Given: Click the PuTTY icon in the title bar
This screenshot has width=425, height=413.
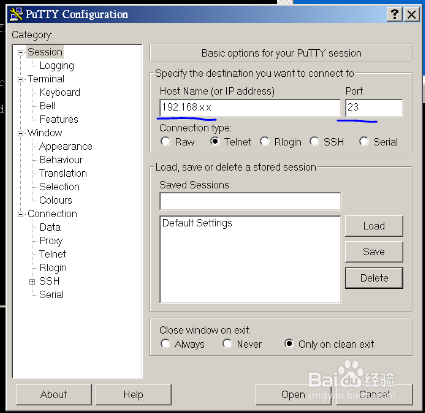Looking at the screenshot, I should click(16, 14).
